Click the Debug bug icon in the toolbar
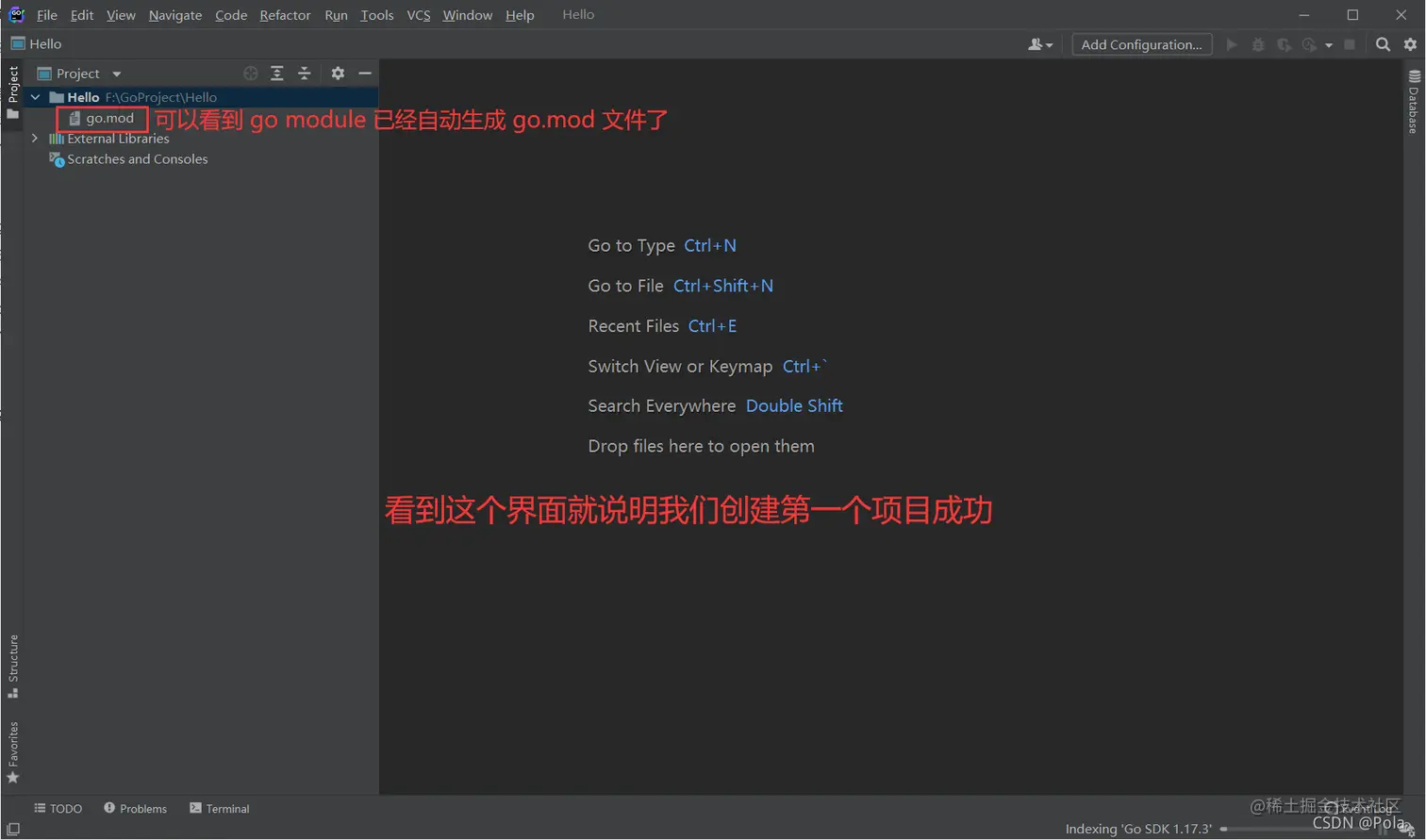This screenshot has width=1426, height=840. [x=1258, y=44]
